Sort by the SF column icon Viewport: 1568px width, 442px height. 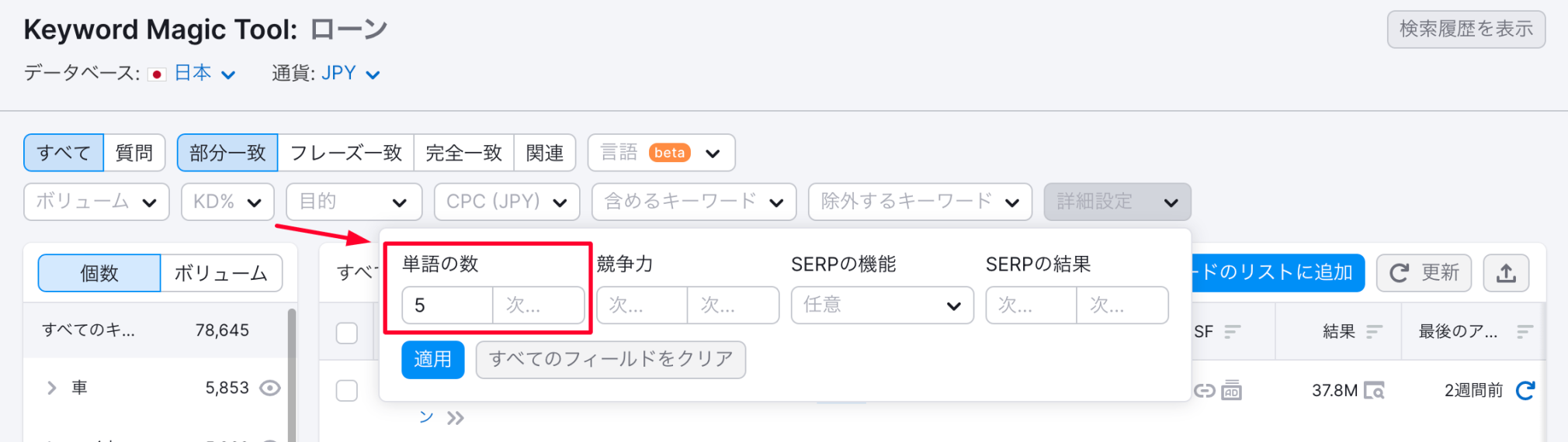1233,332
